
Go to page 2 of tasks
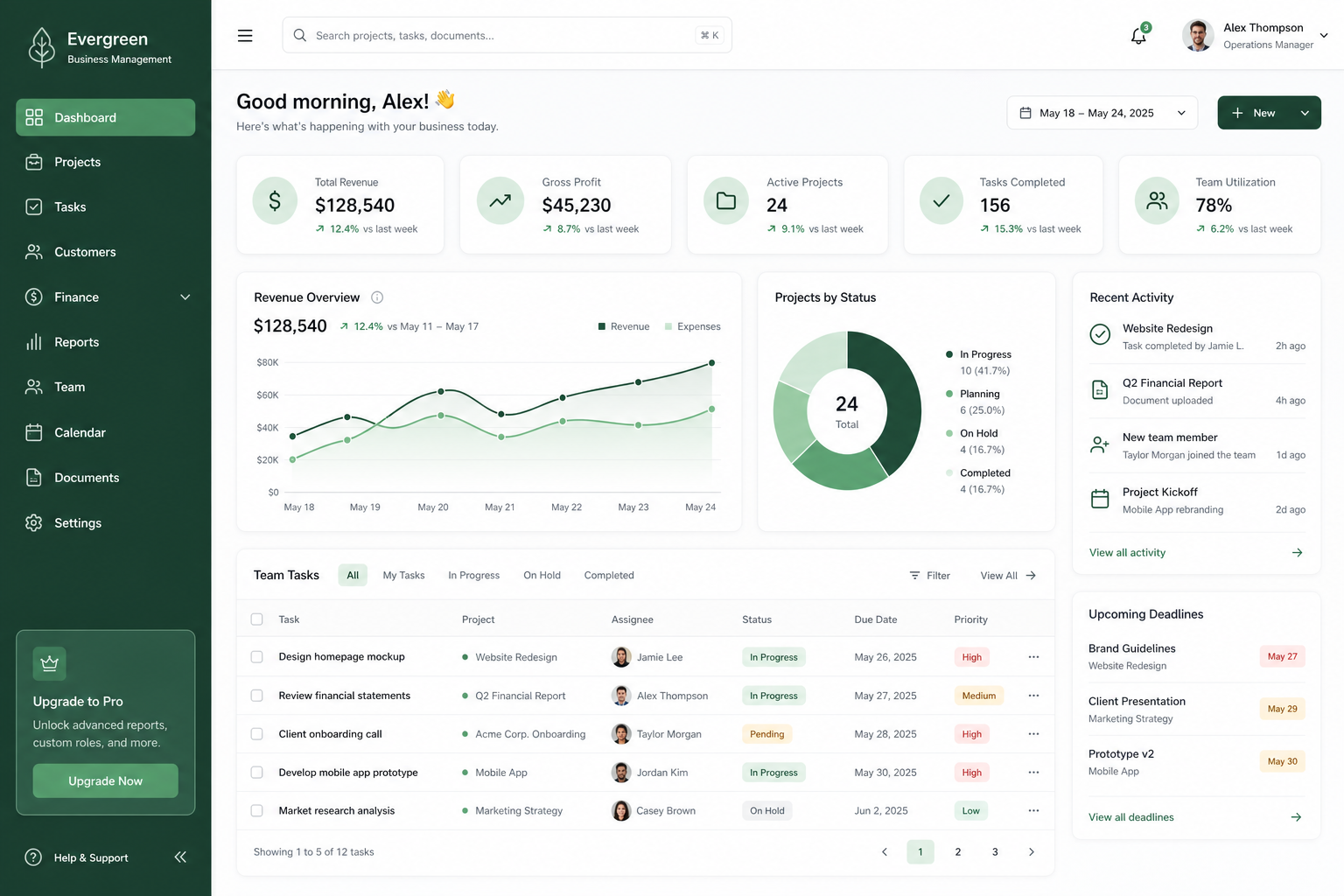958,852
